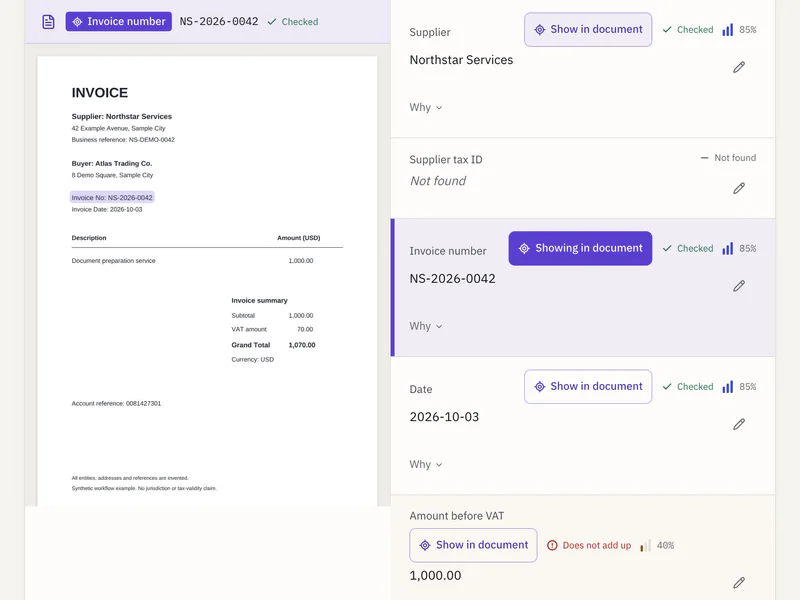The width and height of the screenshot is (800, 600).
Task: Click the Checked status for Invoice number field
Action: [x=688, y=248]
